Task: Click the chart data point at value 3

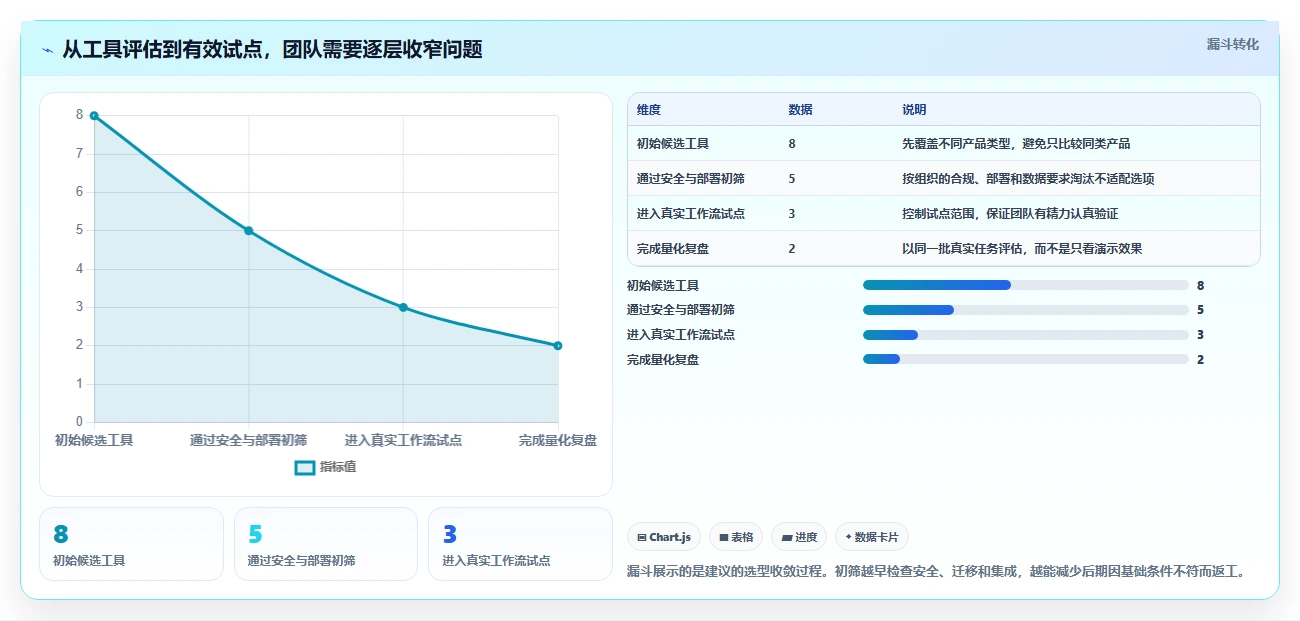Action: point(403,307)
